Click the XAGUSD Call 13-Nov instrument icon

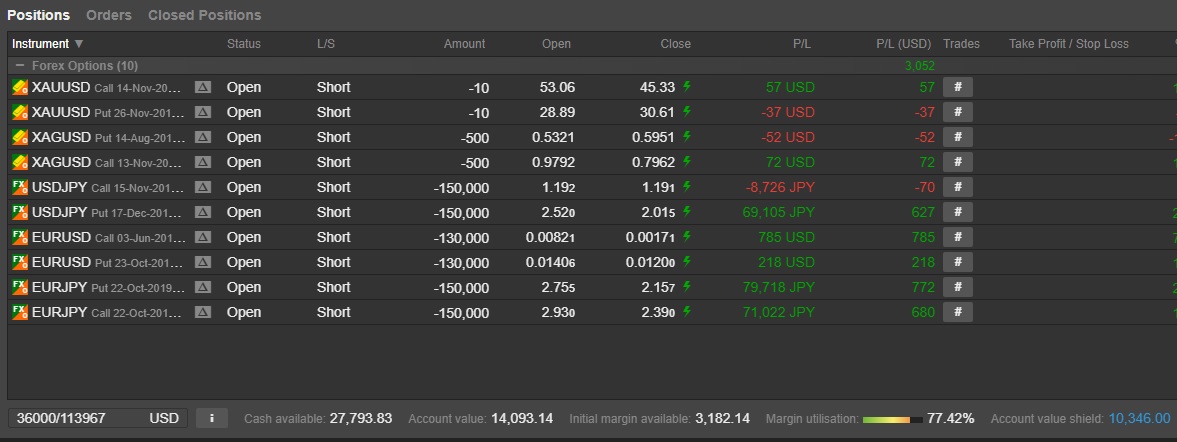[20, 162]
